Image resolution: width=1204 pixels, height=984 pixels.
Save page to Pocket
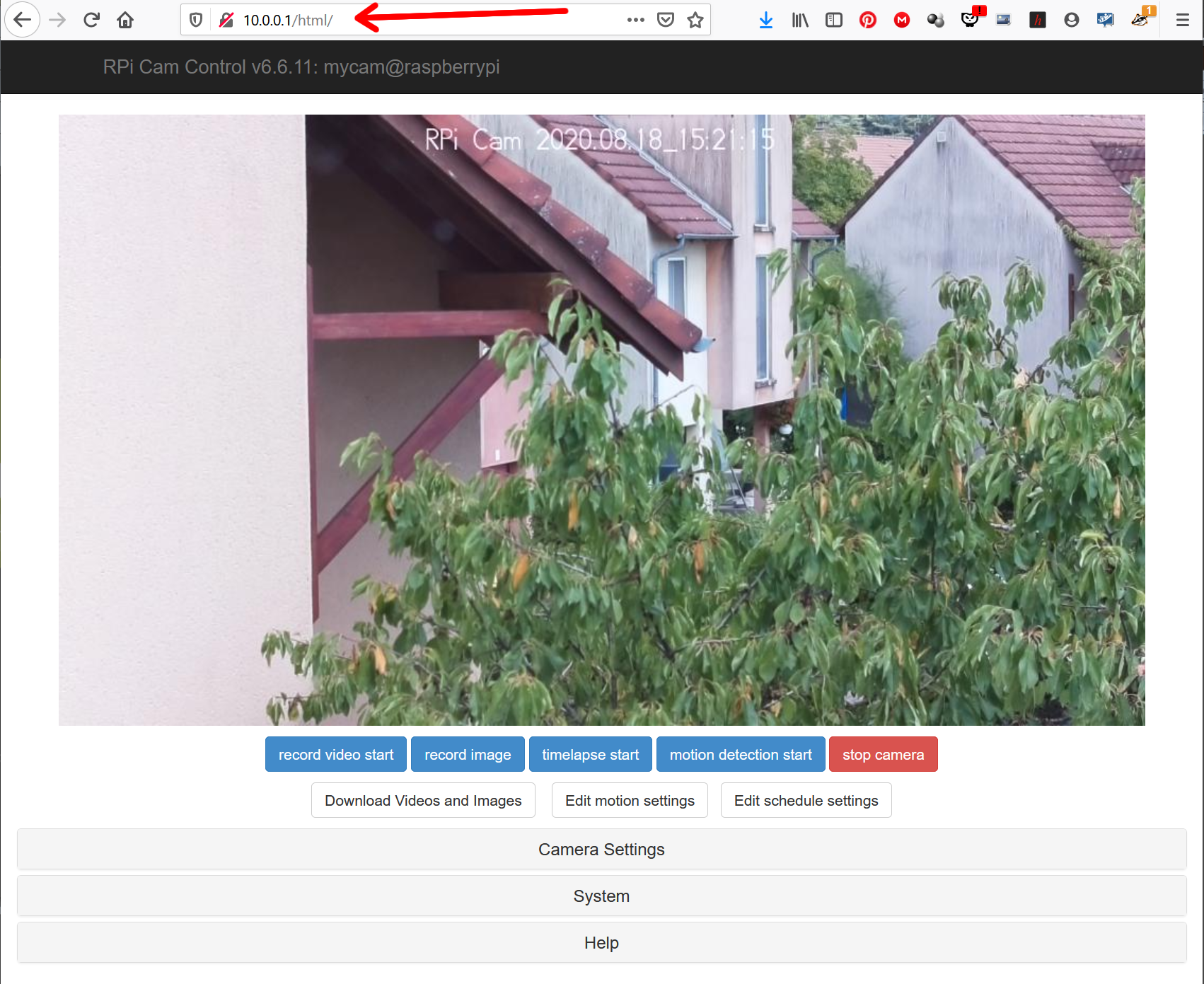pyautogui.click(x=666, y=20)
